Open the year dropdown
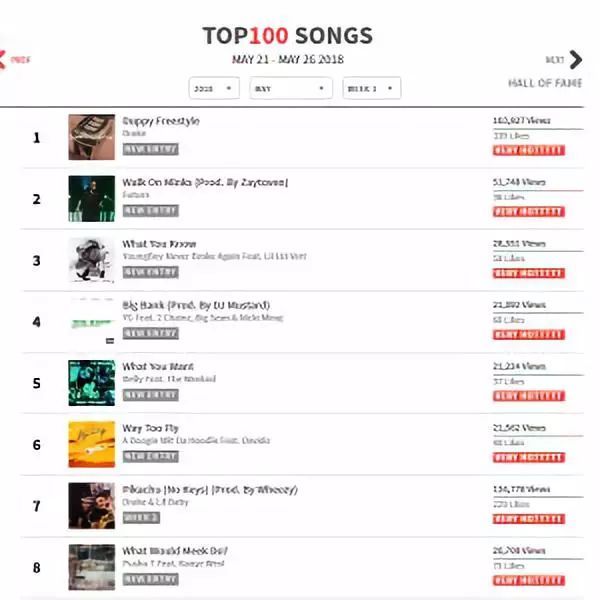The image size is (600, 600). point(214,88)
